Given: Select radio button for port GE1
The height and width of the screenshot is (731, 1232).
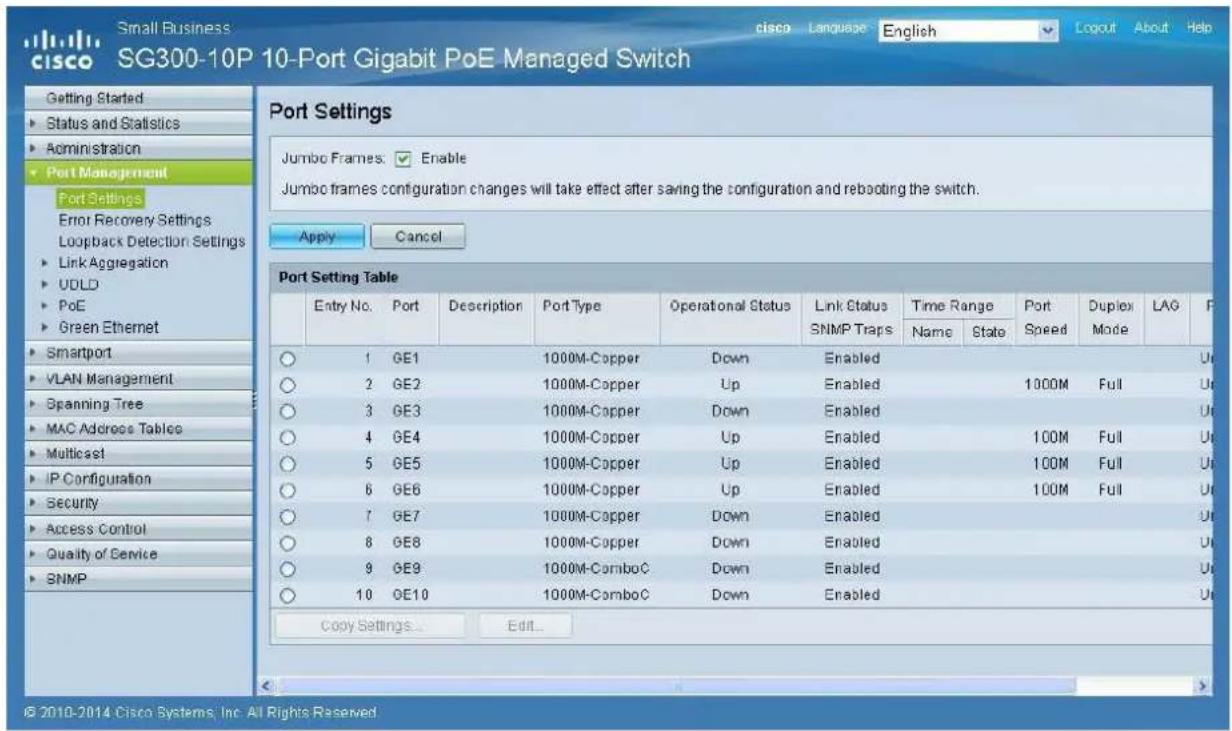Looking at the screenshot, I should coord(288,358).
